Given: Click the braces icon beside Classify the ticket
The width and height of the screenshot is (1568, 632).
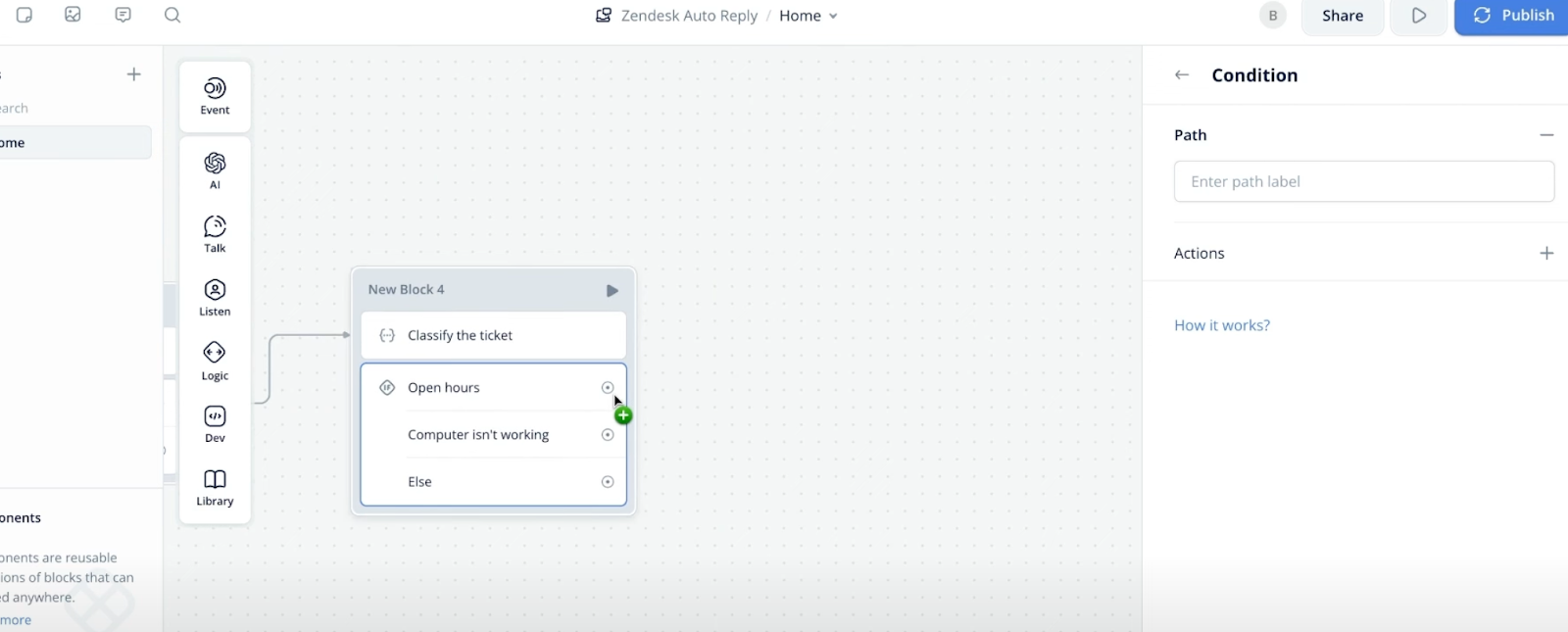Looking at the screenshot, I should click(x=387, y=335).
